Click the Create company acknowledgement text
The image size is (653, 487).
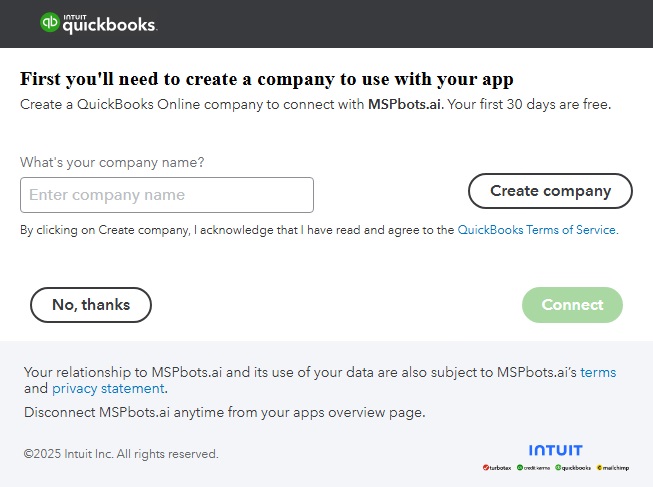click(237, 230)
